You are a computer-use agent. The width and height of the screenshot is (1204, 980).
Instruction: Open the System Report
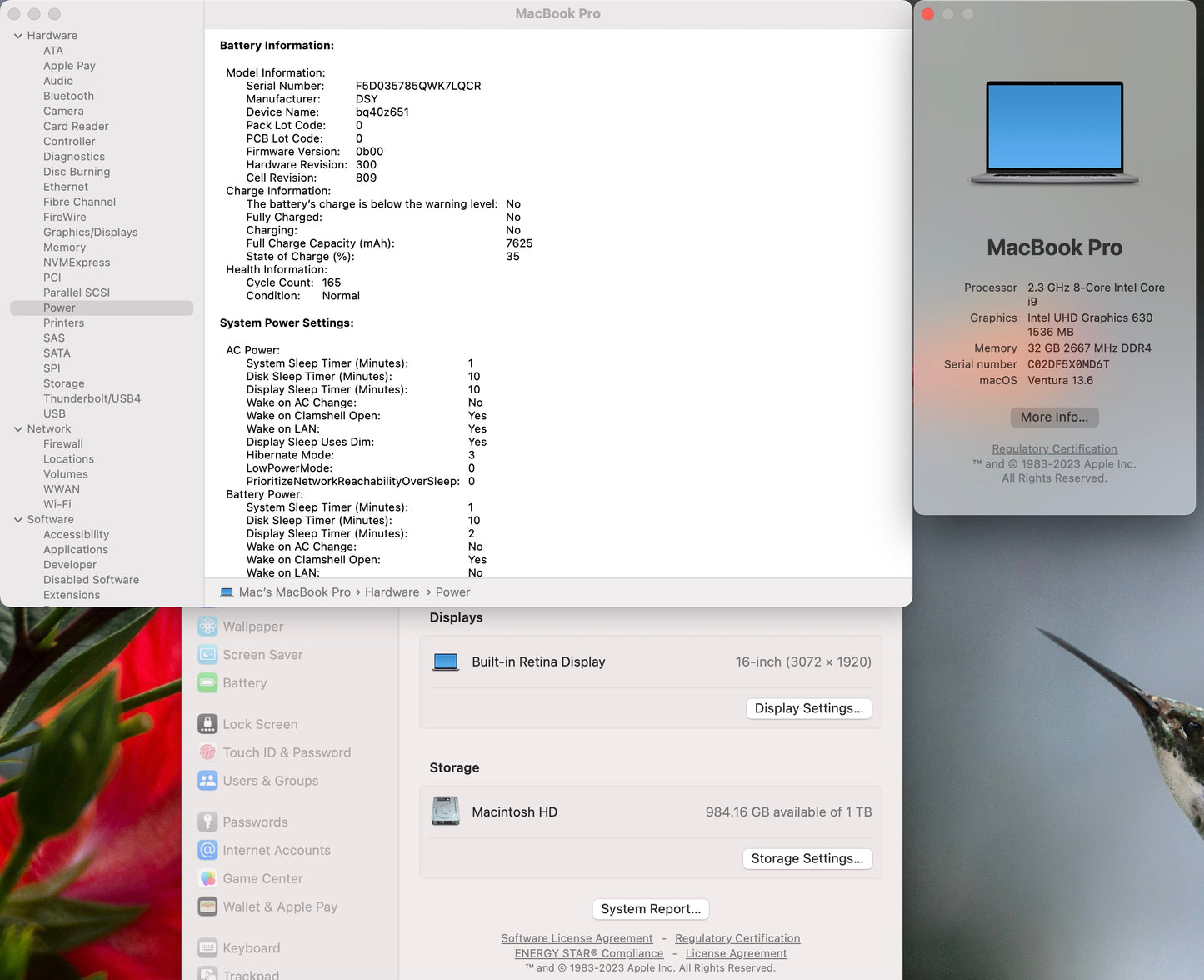(x=650, y=908)
